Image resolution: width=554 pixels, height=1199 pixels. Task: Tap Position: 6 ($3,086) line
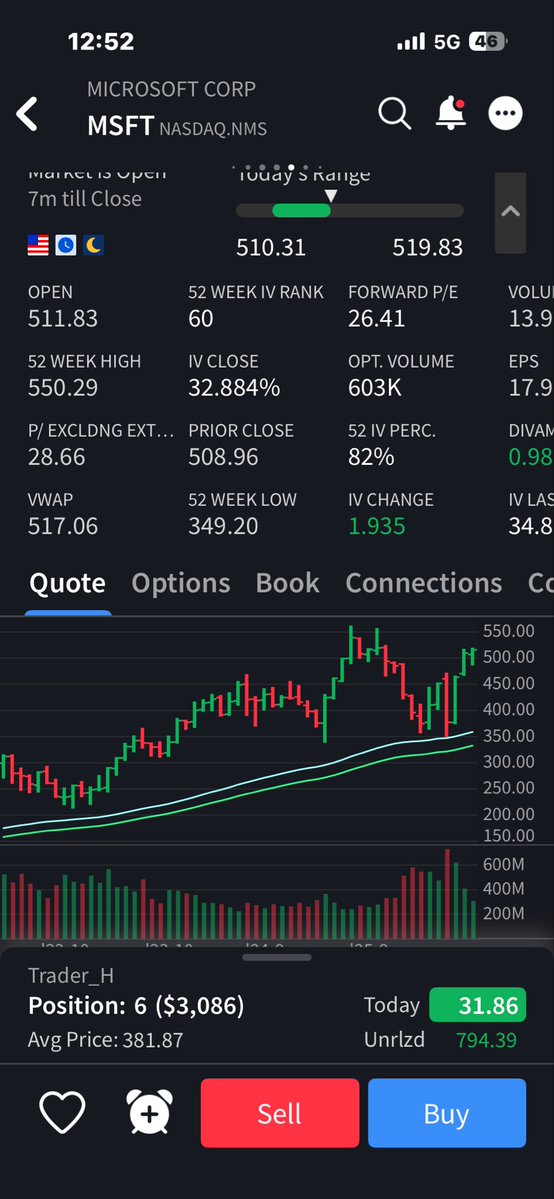point(136,1006)
